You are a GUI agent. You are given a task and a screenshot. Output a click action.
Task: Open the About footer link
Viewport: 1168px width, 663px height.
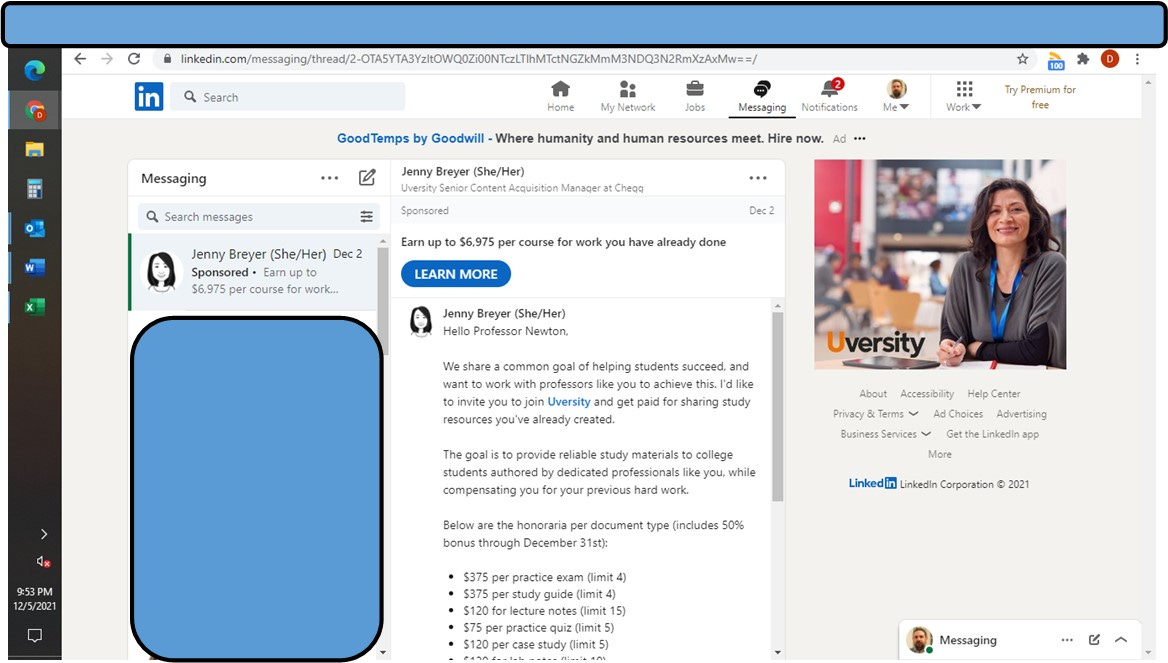[x=873, y=393]
